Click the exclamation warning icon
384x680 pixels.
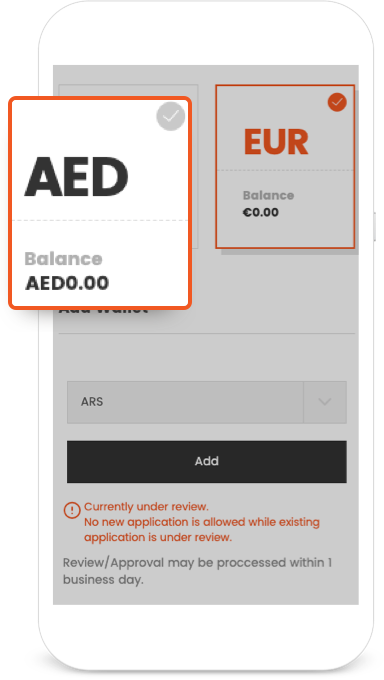coord(72,510)
